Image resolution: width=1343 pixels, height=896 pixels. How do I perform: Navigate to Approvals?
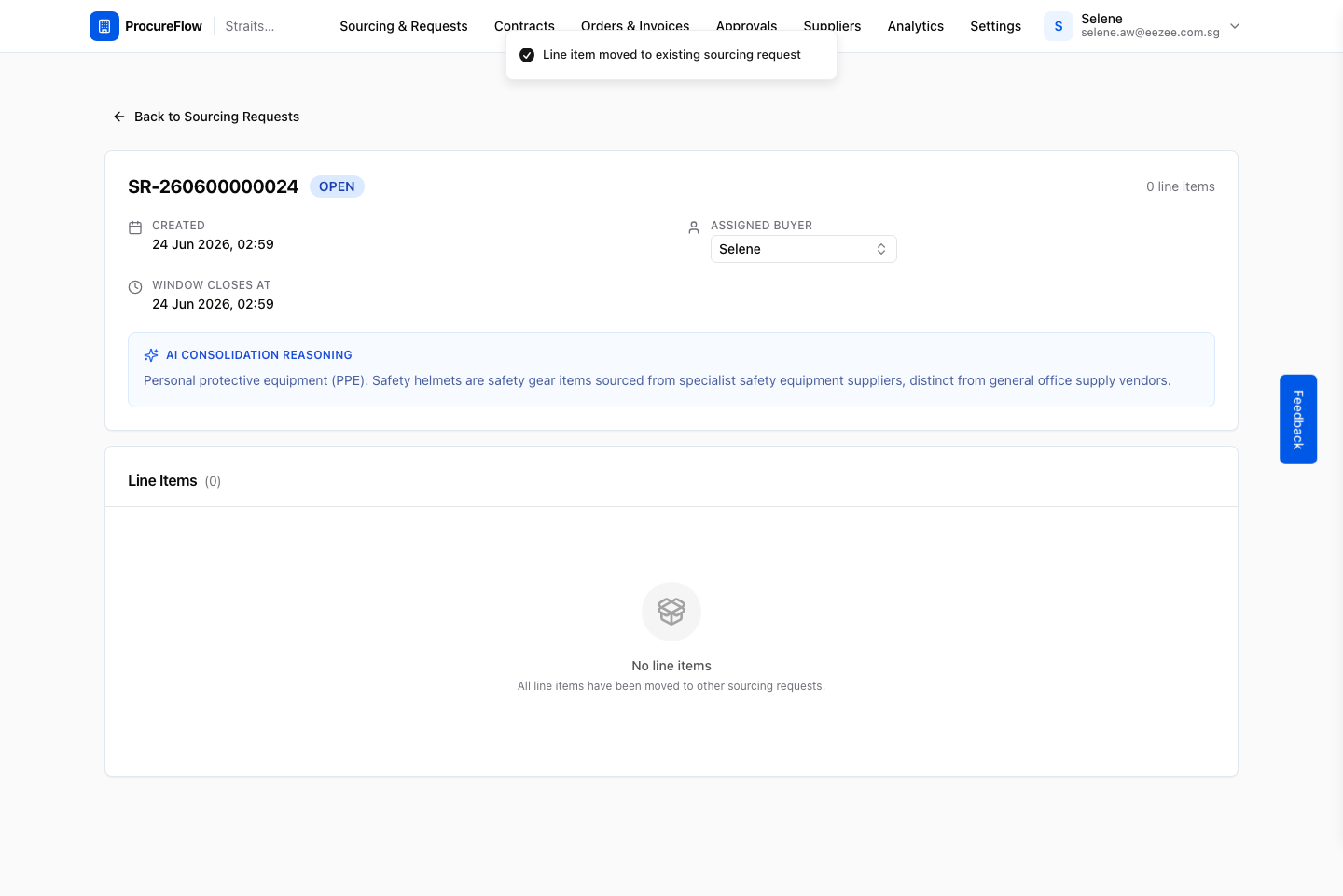coord(747,26)
